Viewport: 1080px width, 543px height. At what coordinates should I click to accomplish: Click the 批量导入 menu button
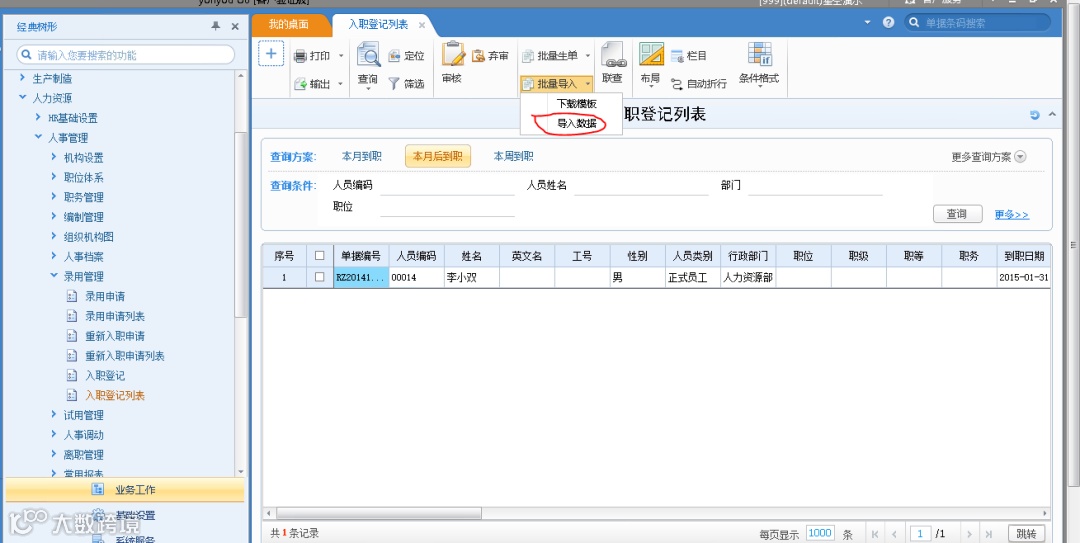point(557,84)
